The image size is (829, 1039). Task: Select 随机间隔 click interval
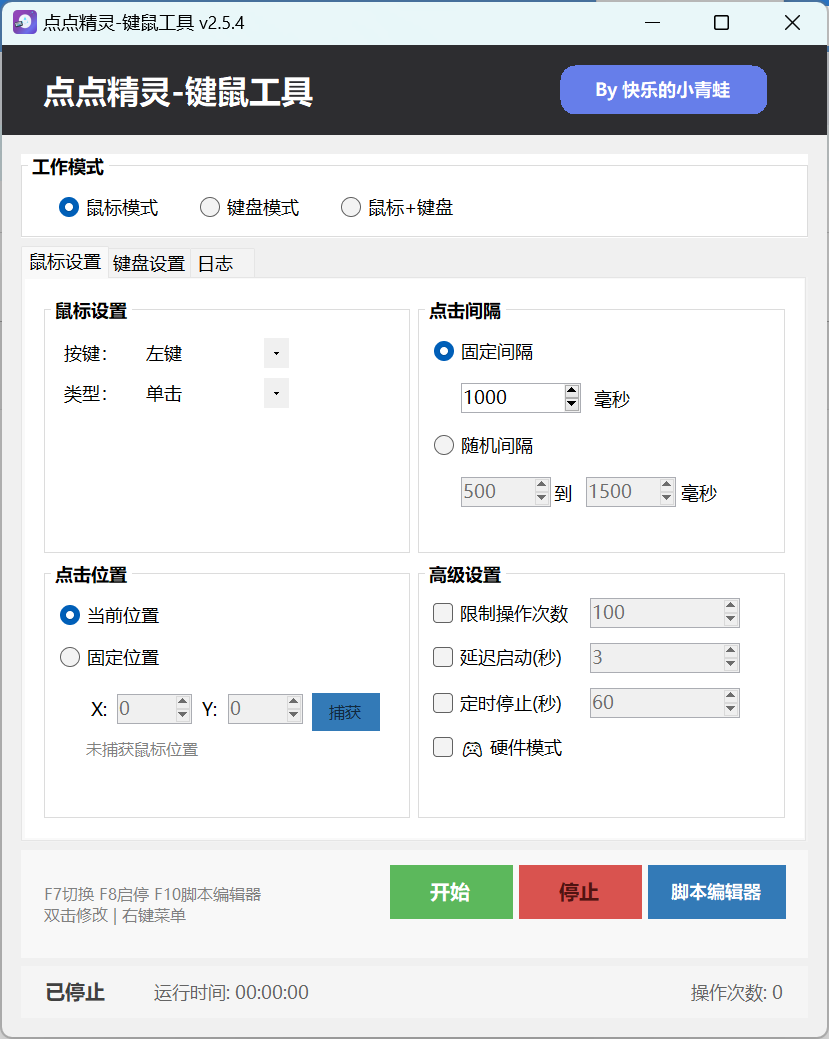tap(443, 445)
